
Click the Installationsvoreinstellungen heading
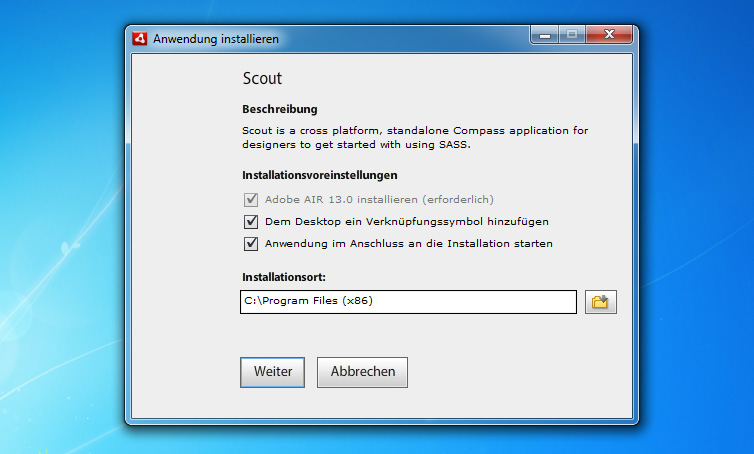320,175
